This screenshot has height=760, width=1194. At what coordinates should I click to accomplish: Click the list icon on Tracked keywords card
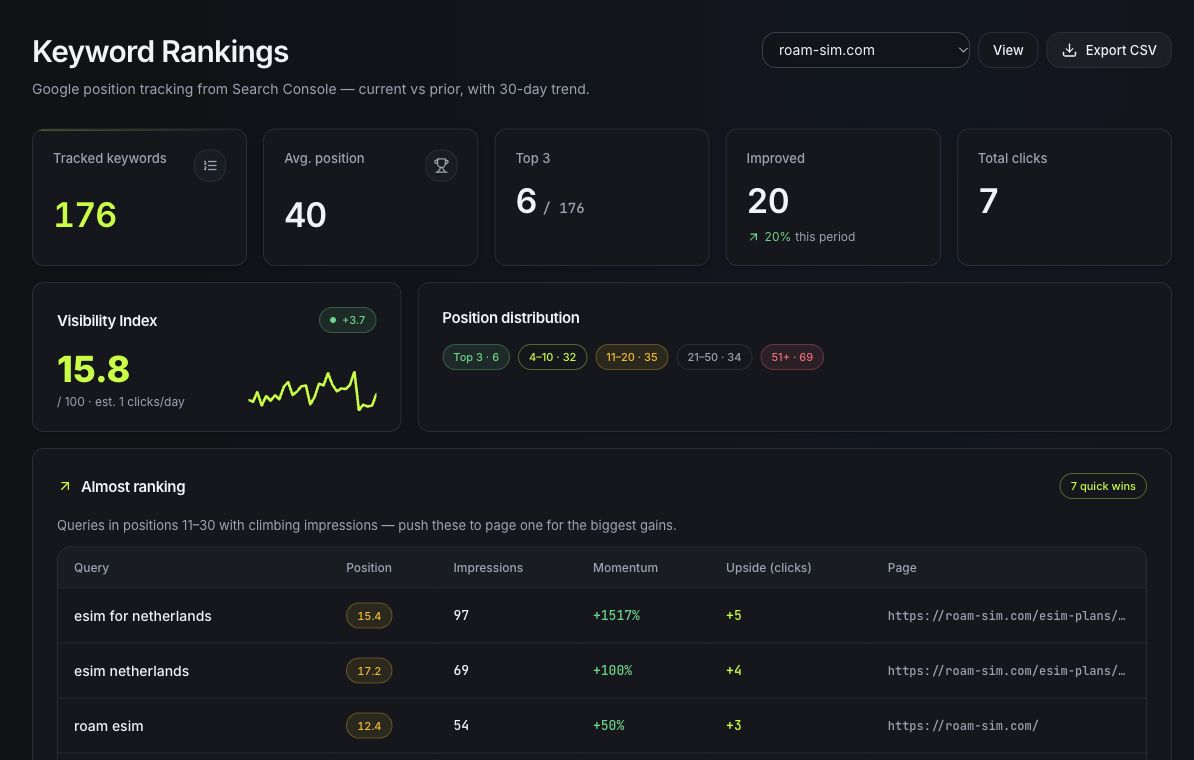point(210,165)
